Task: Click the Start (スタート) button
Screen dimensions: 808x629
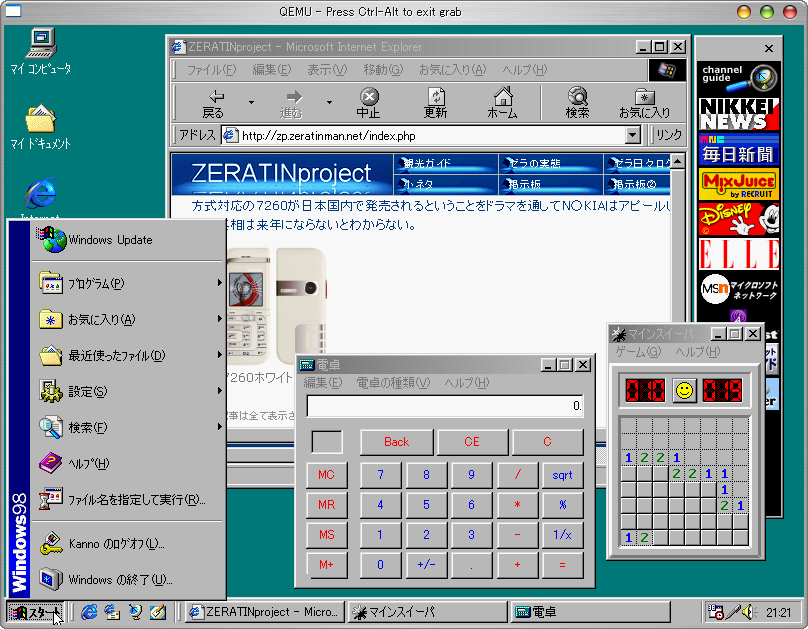Action: [35, 612]
